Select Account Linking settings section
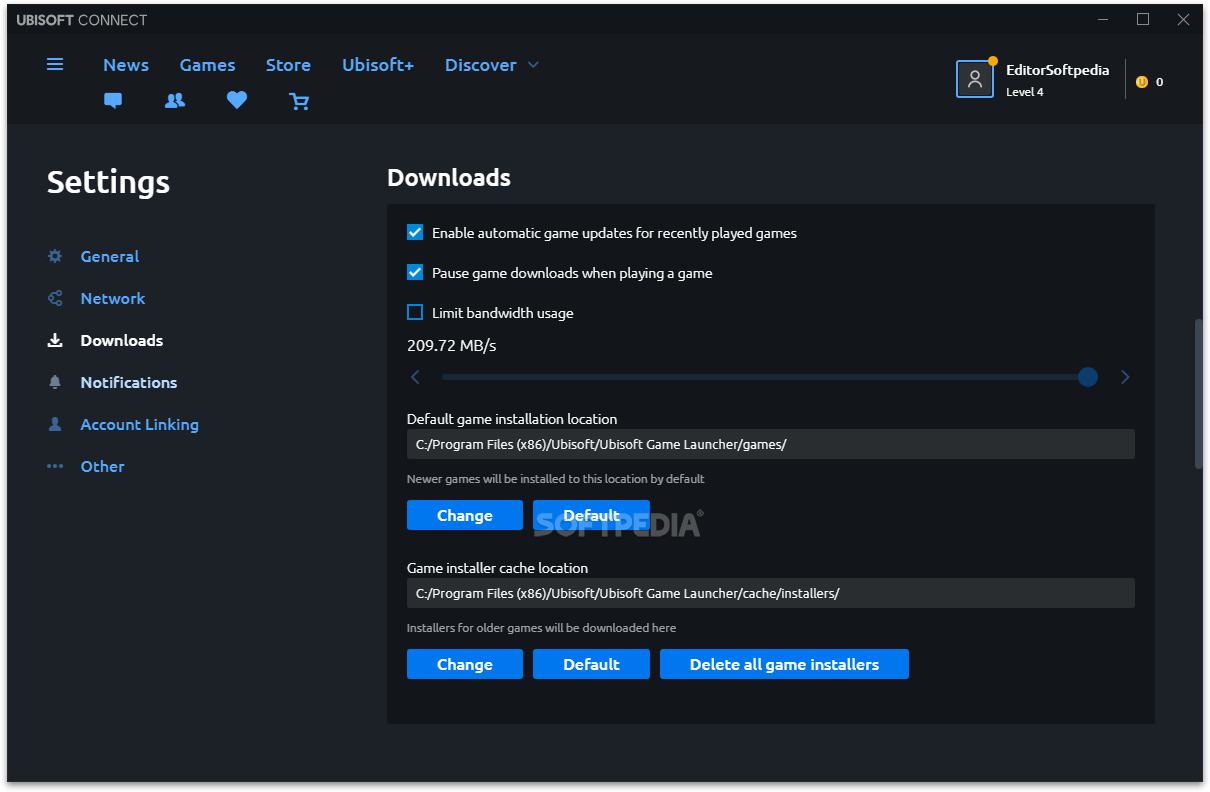The height and width of the screenshot is (792, 1210). 140,424
